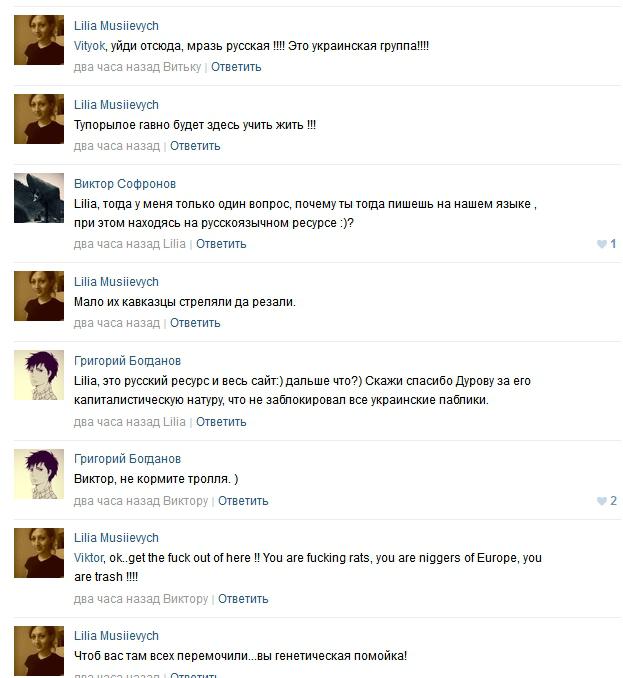Click the 'Viktor' mention in English comment
The image size is (623, 678).
point(89,558)
